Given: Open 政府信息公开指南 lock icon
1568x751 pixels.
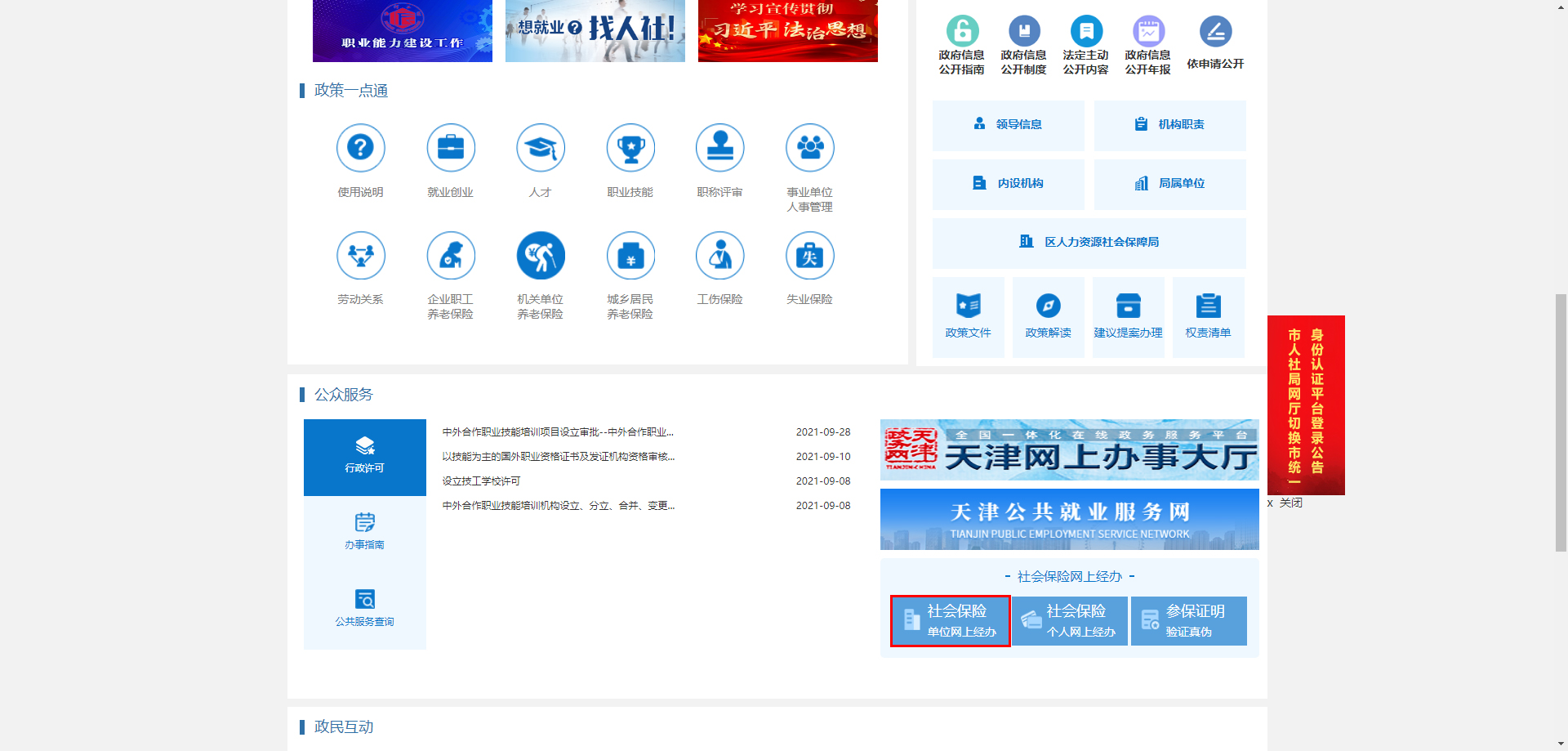Looking at the screenshot, I should click(x=962, y=31).
